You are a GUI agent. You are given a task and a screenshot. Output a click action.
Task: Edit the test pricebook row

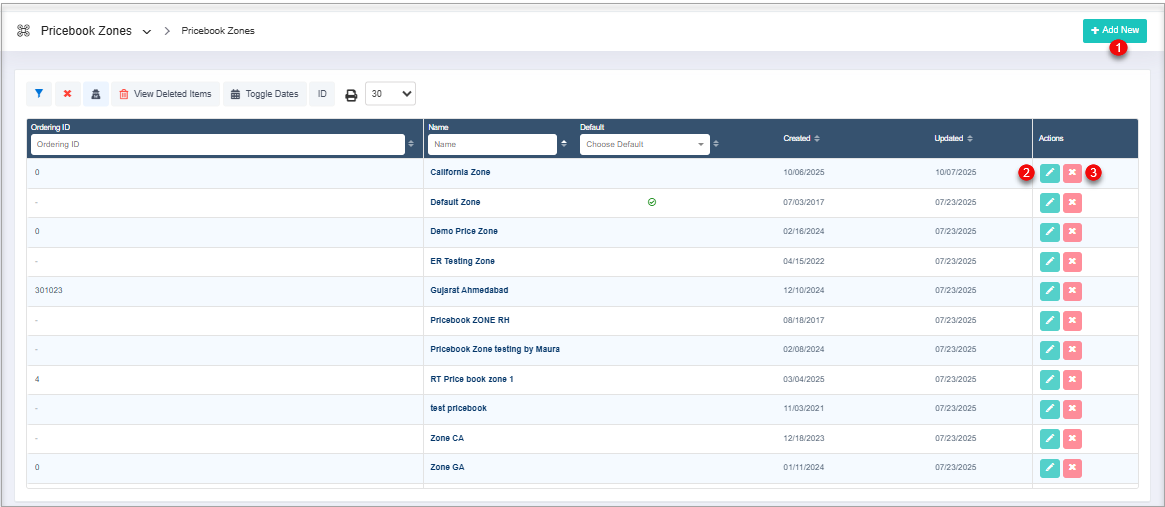coord(1049,409)
